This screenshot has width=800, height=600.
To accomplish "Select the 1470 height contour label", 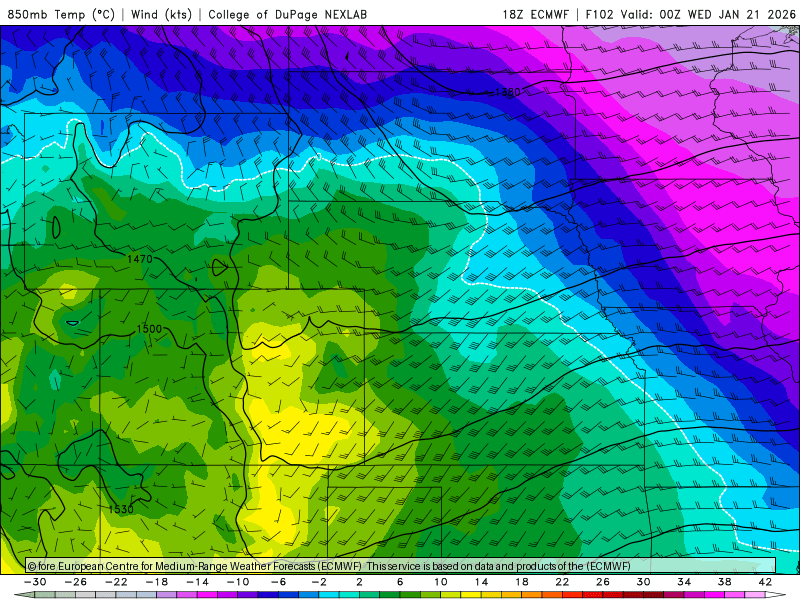I will pyautogui.click(x=140, y=259).
